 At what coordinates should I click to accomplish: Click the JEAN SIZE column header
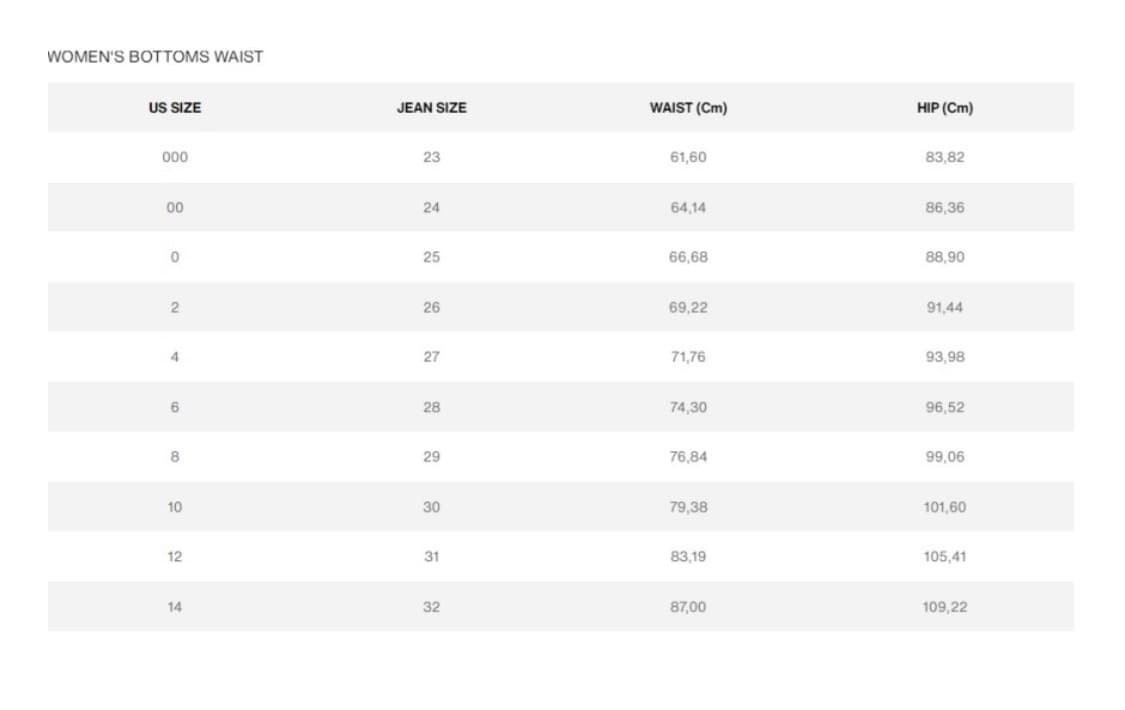tap(431, 108)
